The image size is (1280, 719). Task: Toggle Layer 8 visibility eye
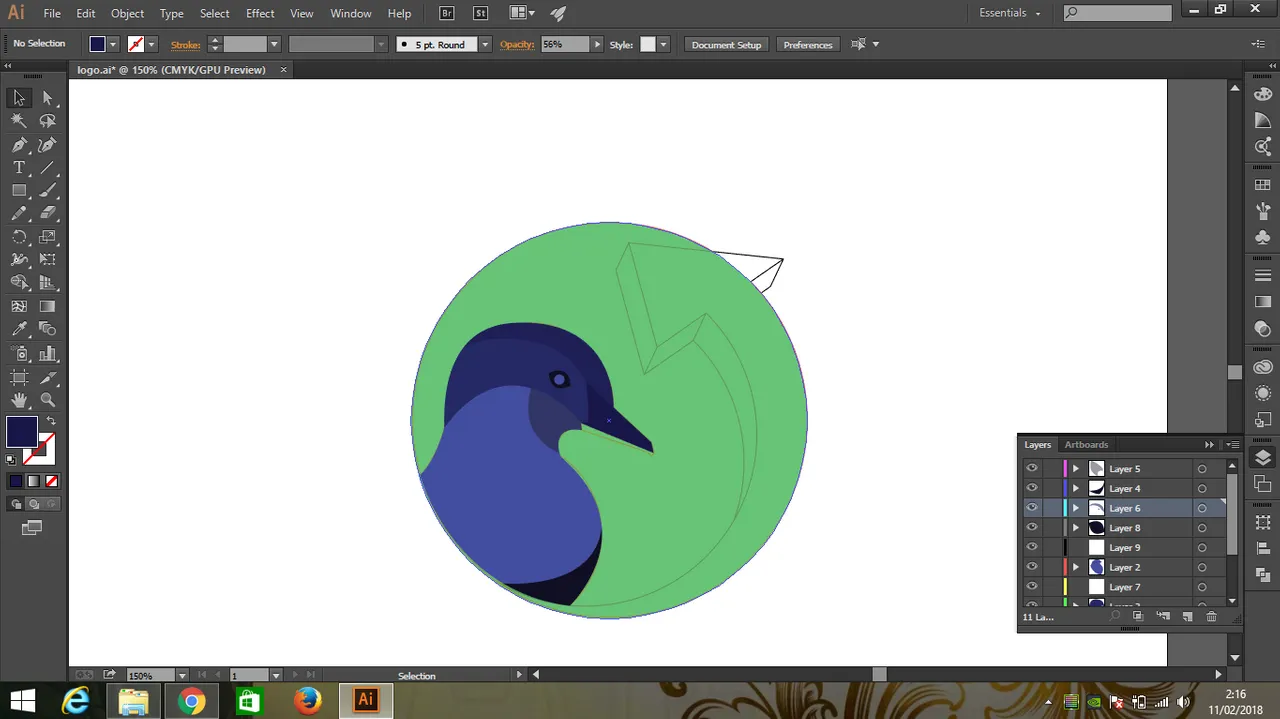tap(1032, 528)
